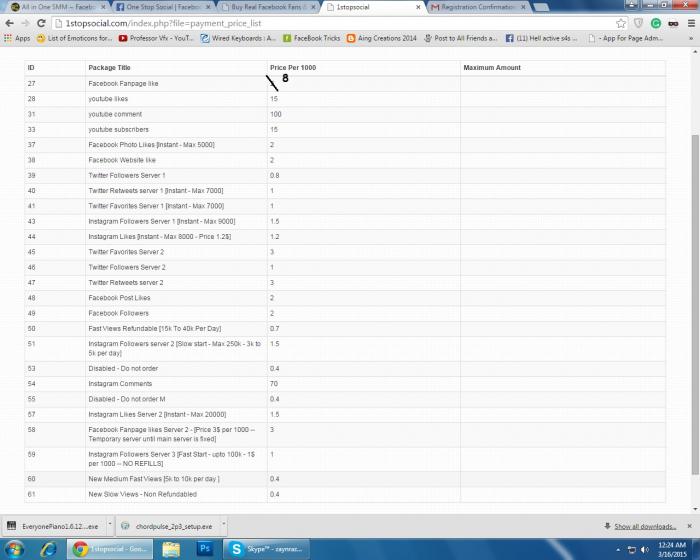Select the Facebook Post Likes row title
This screenshot has width=700, height=560.
pyautogui.click(x=119, y=298)
